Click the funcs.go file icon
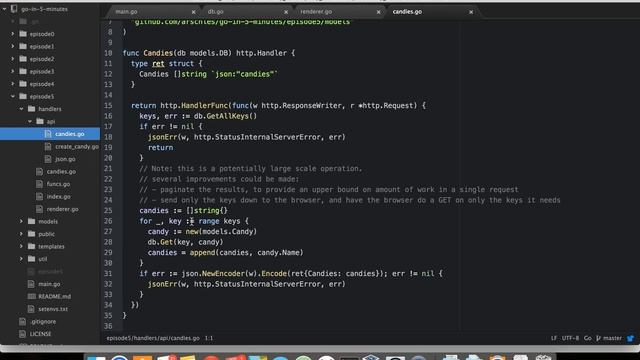Viewport: 640px width, 360px height. pyautogui.click(x=39, y=184)
